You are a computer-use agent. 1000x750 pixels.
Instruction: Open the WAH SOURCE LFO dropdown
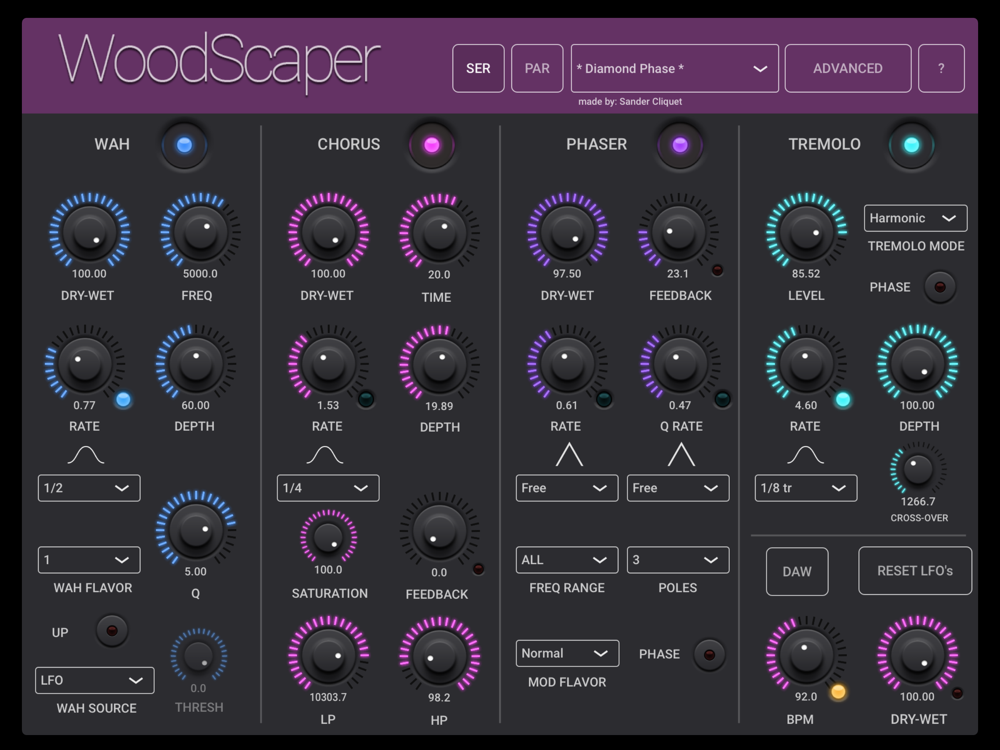click(x=94, y=680)
